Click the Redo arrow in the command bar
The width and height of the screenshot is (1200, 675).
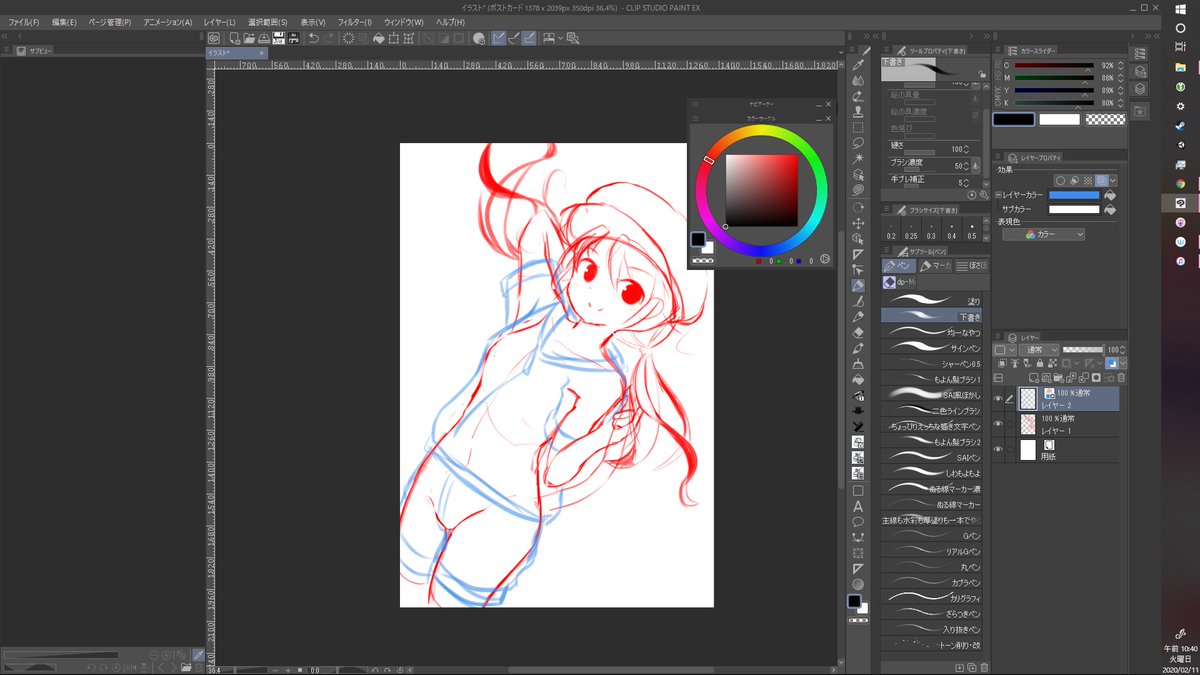tap(330, 38)
